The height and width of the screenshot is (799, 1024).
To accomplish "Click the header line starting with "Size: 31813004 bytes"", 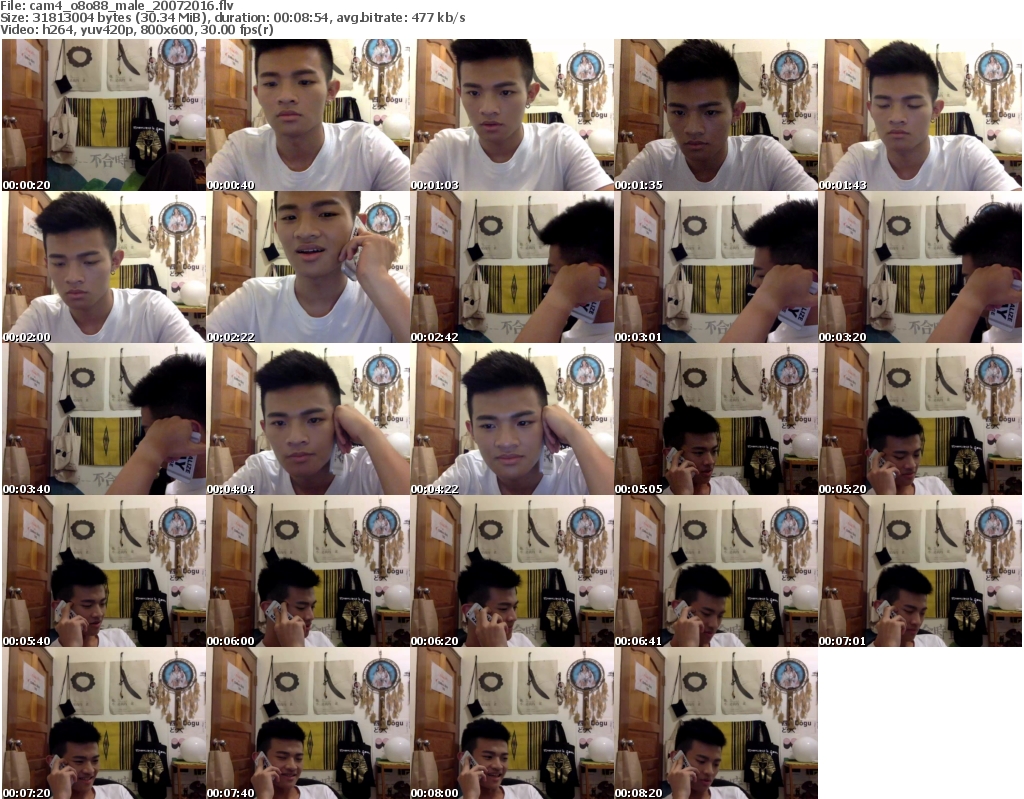I will 232,18.
